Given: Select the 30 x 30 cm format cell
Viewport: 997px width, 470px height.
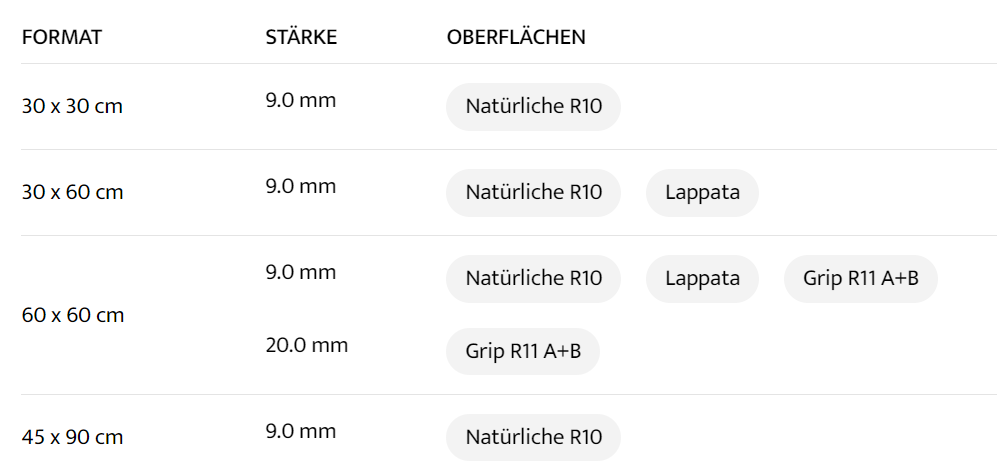Looking at the screenshot, I should (x=72, y=106).
